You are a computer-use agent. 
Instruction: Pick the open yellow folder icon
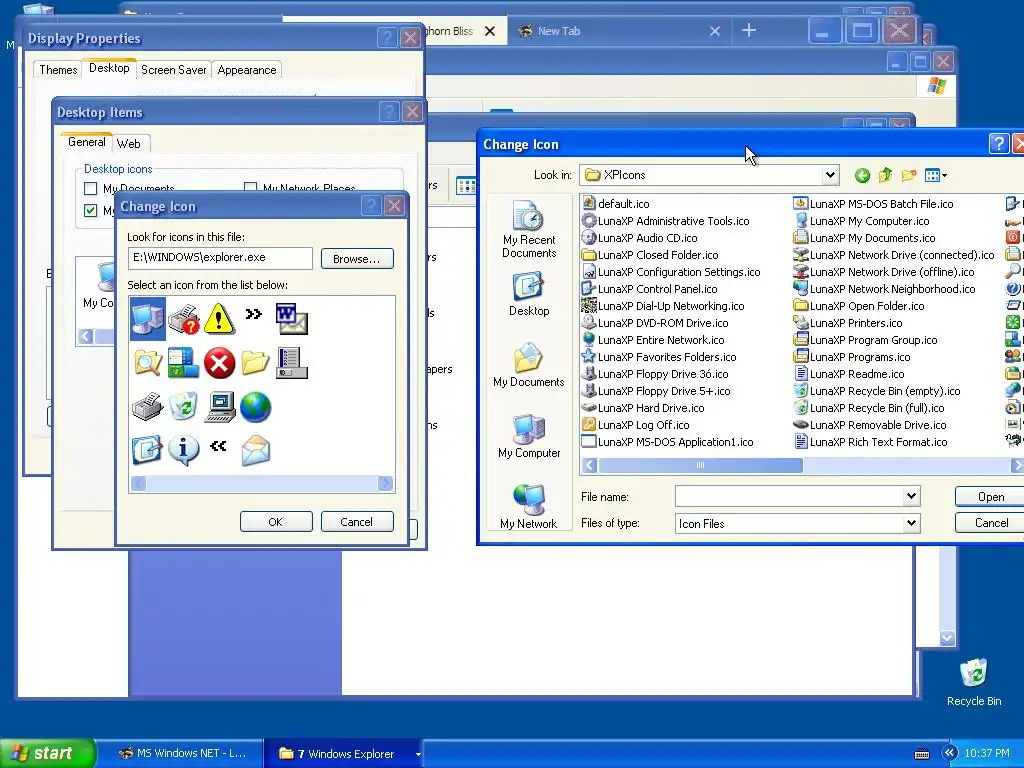[x=255, y=362]
